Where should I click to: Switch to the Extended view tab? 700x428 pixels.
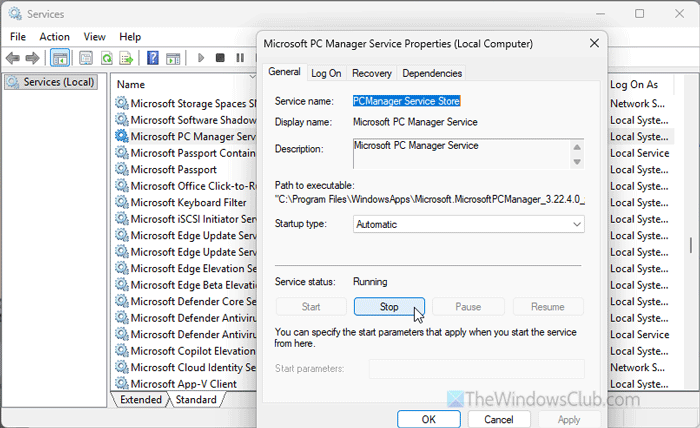pos(141,399)
